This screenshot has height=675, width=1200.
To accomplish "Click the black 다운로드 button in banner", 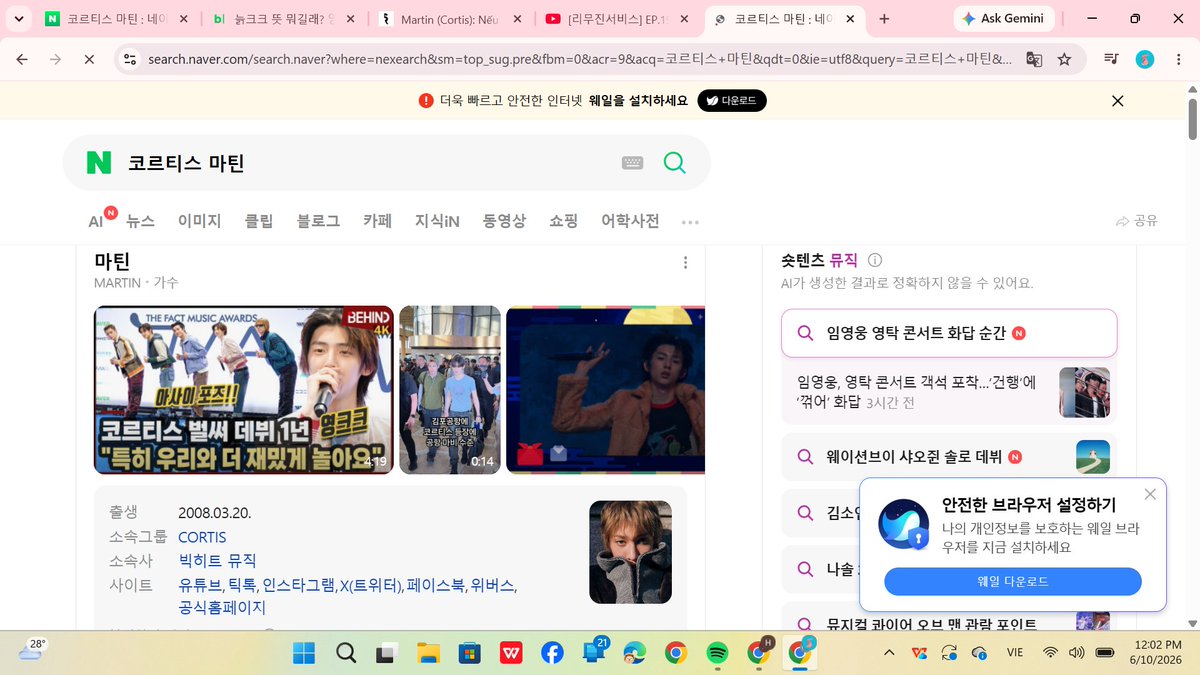I will click(732, 100).
